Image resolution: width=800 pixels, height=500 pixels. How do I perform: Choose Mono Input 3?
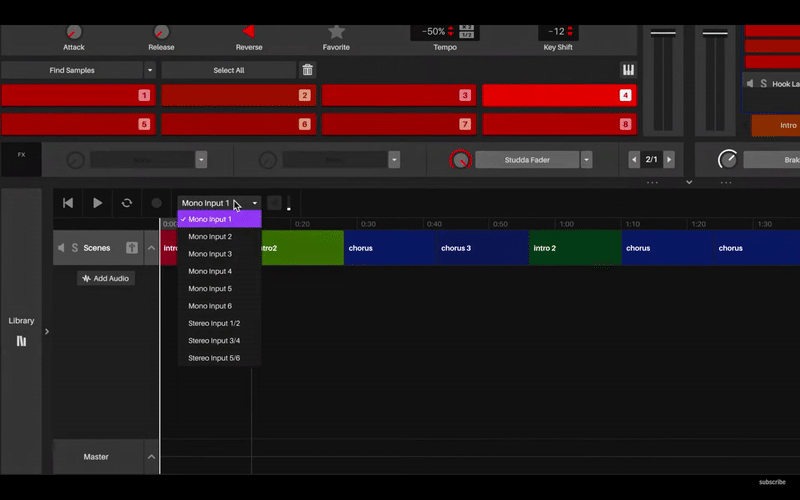219,254
